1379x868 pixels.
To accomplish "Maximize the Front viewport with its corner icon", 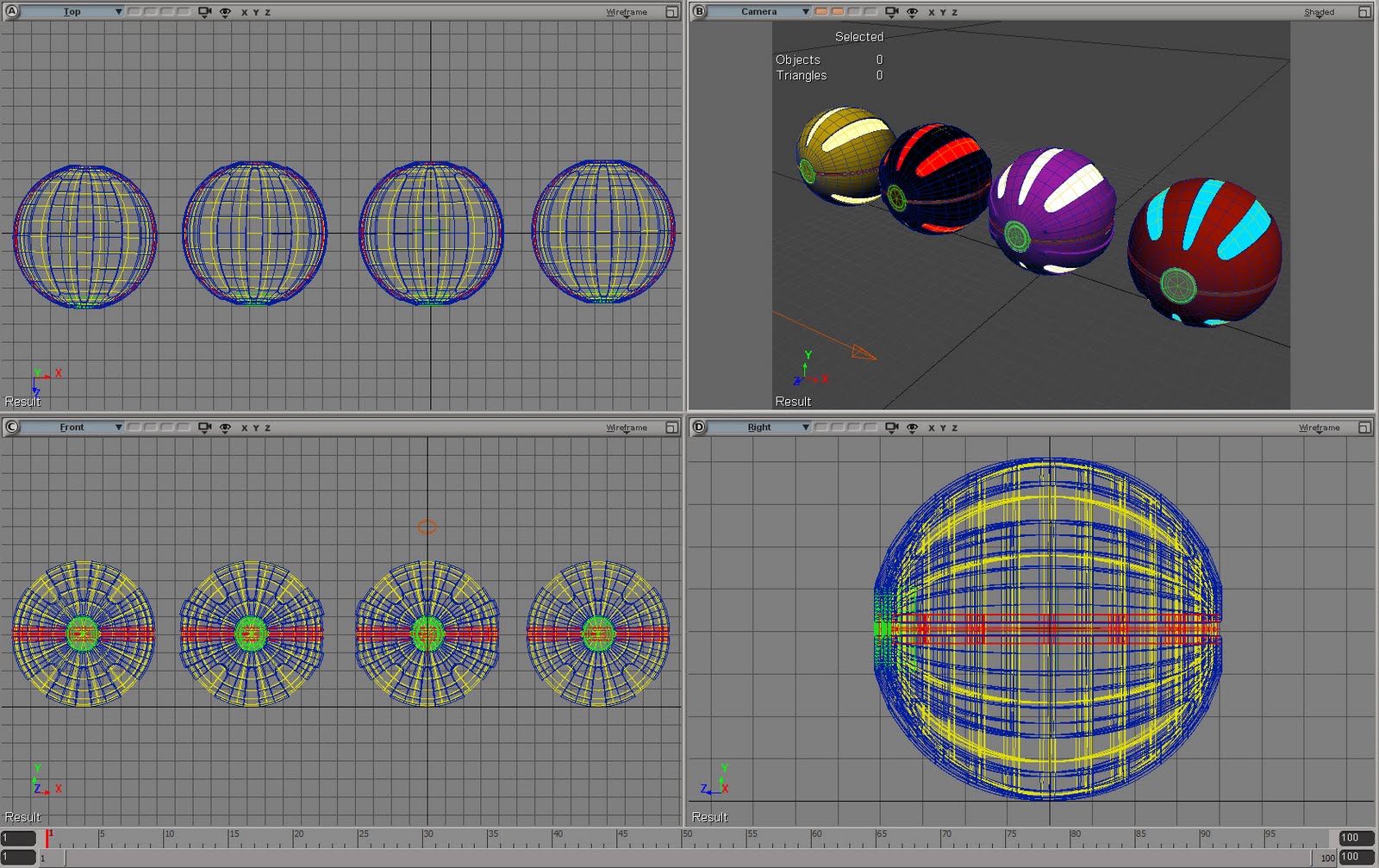I will (x=671, y=428).
